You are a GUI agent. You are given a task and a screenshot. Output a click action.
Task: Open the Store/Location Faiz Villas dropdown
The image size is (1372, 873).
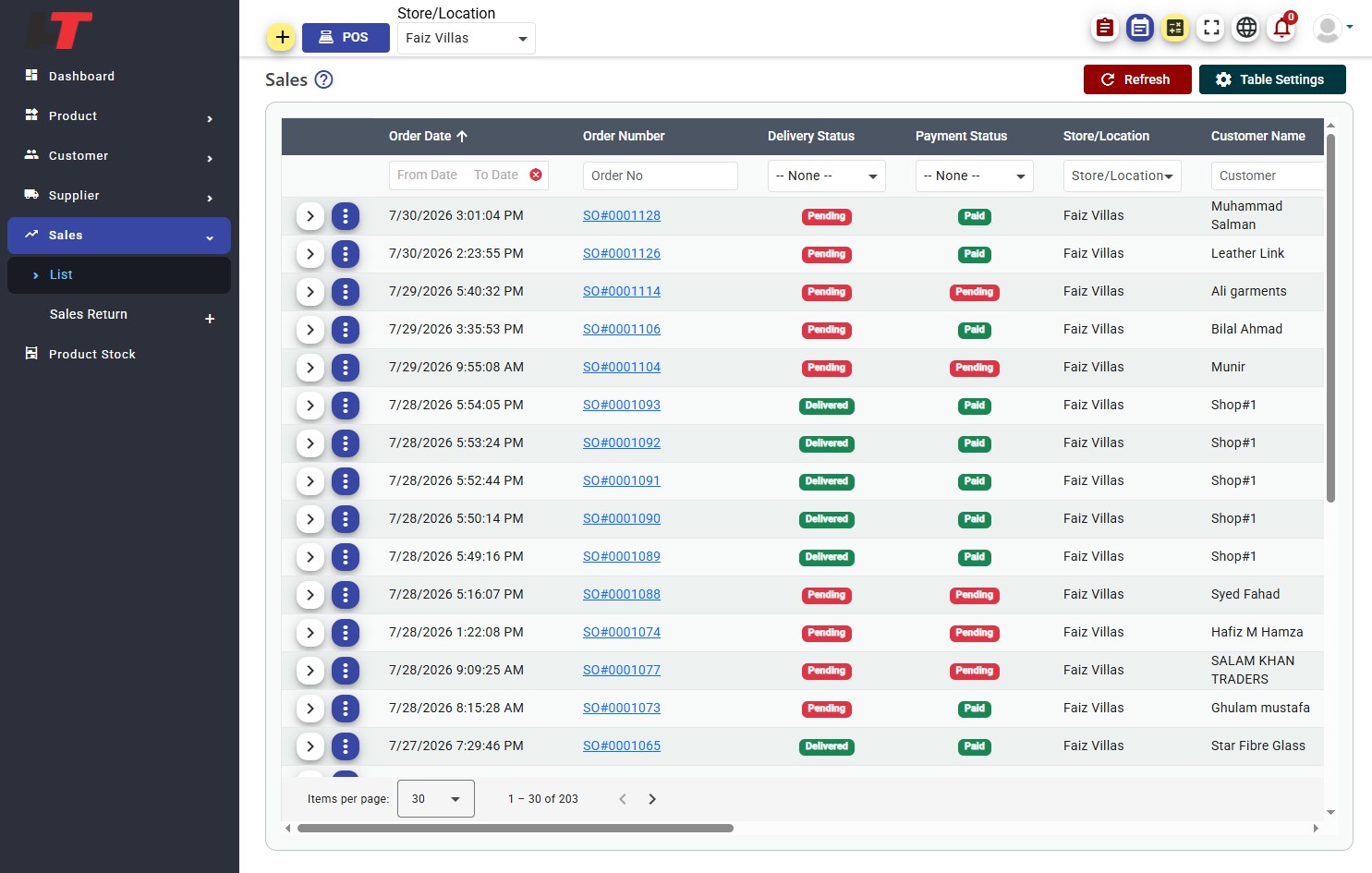[x=467, y=38]
